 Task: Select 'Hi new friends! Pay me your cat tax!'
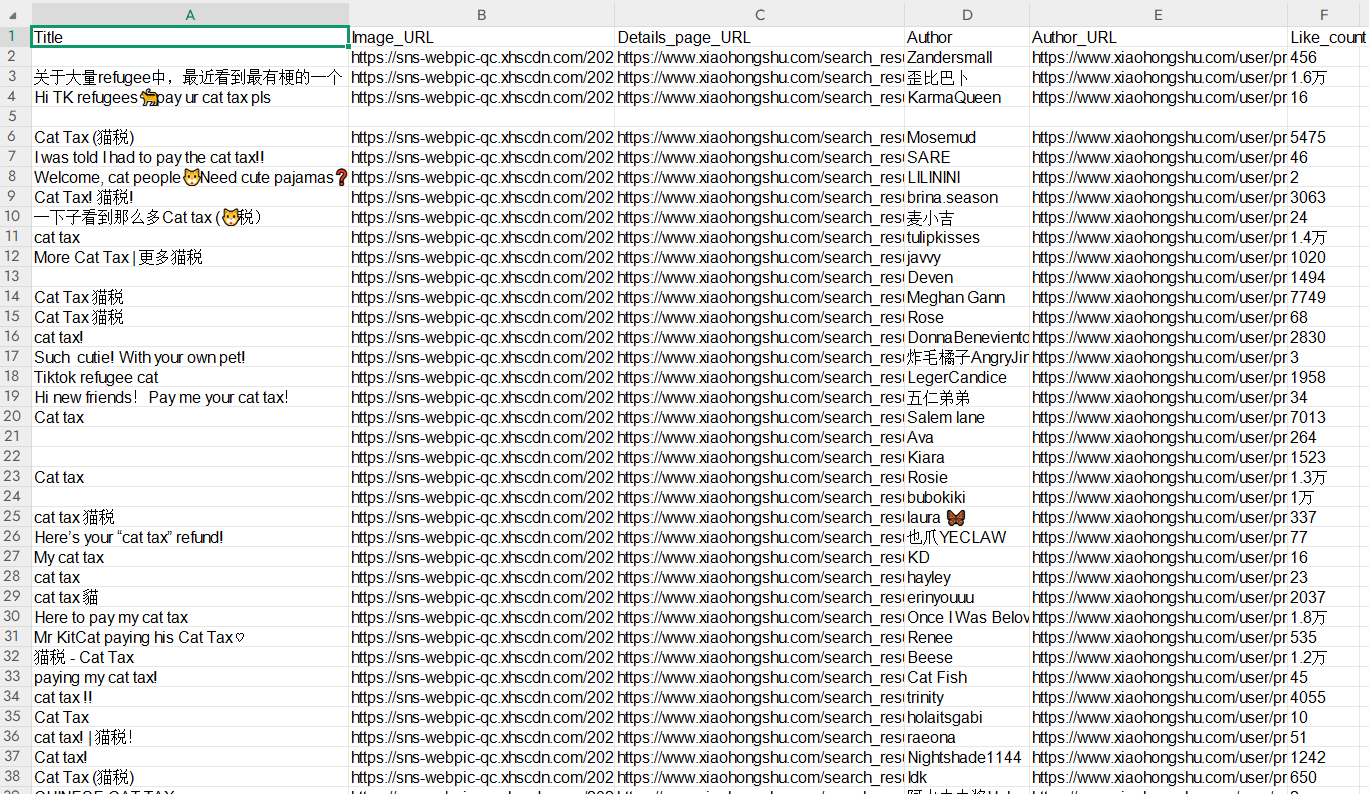[190, 397]
